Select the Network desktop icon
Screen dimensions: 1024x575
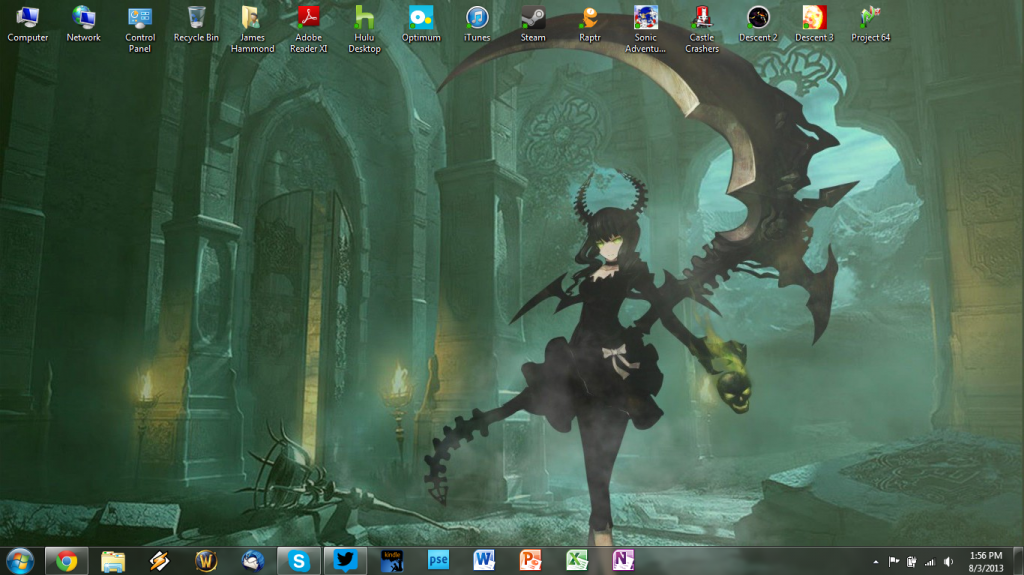(x=84, y=24)
